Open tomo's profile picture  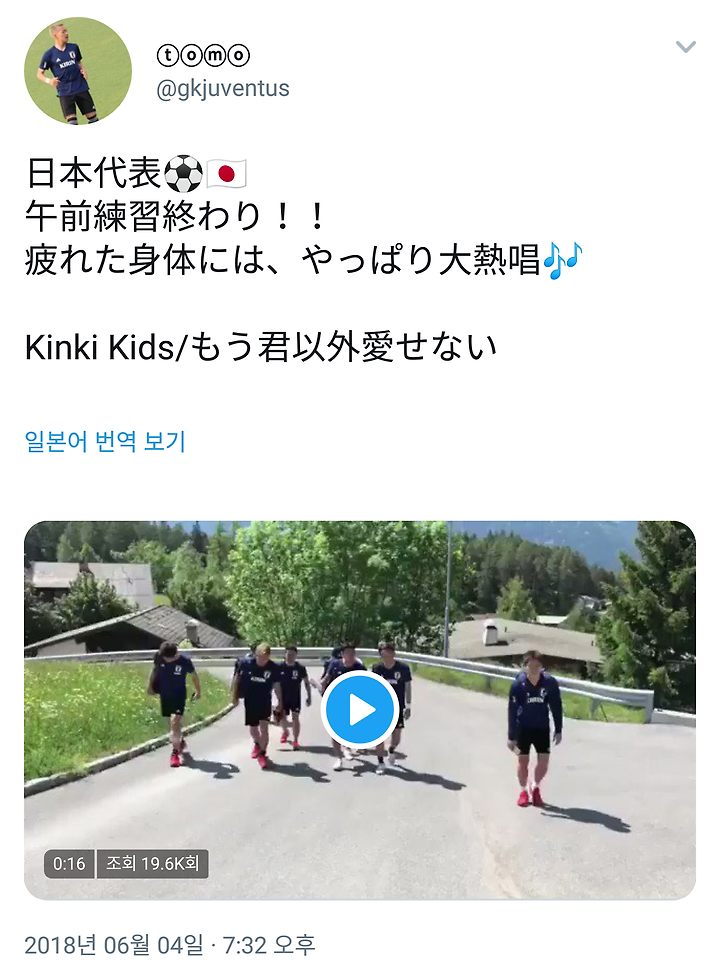78,71
